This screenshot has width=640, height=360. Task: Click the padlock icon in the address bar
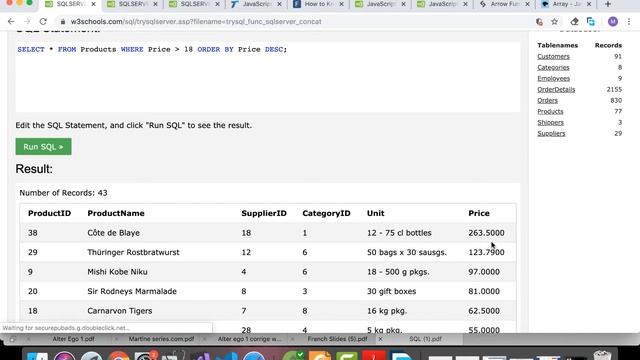pos(63,22)
